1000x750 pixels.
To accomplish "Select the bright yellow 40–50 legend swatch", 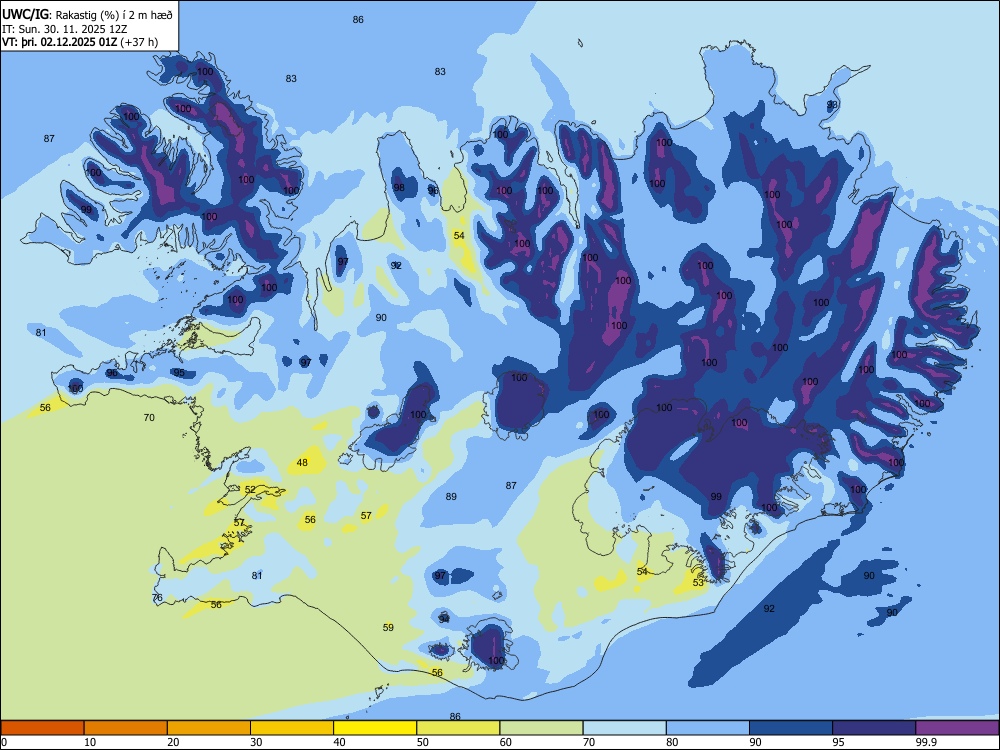I will pos(375,728).
